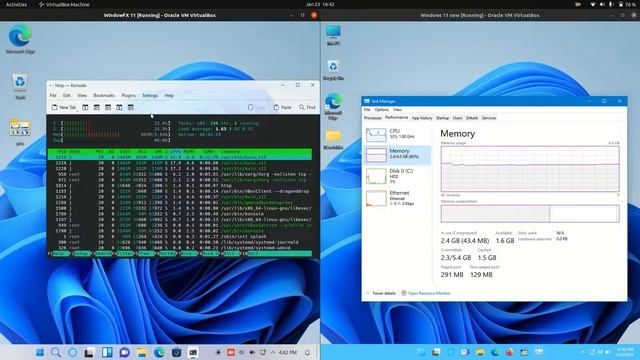The width and height of the screenshot is (640, 360).
Task: Switch to Users tab in Task Manager
Action: [458, 118]
